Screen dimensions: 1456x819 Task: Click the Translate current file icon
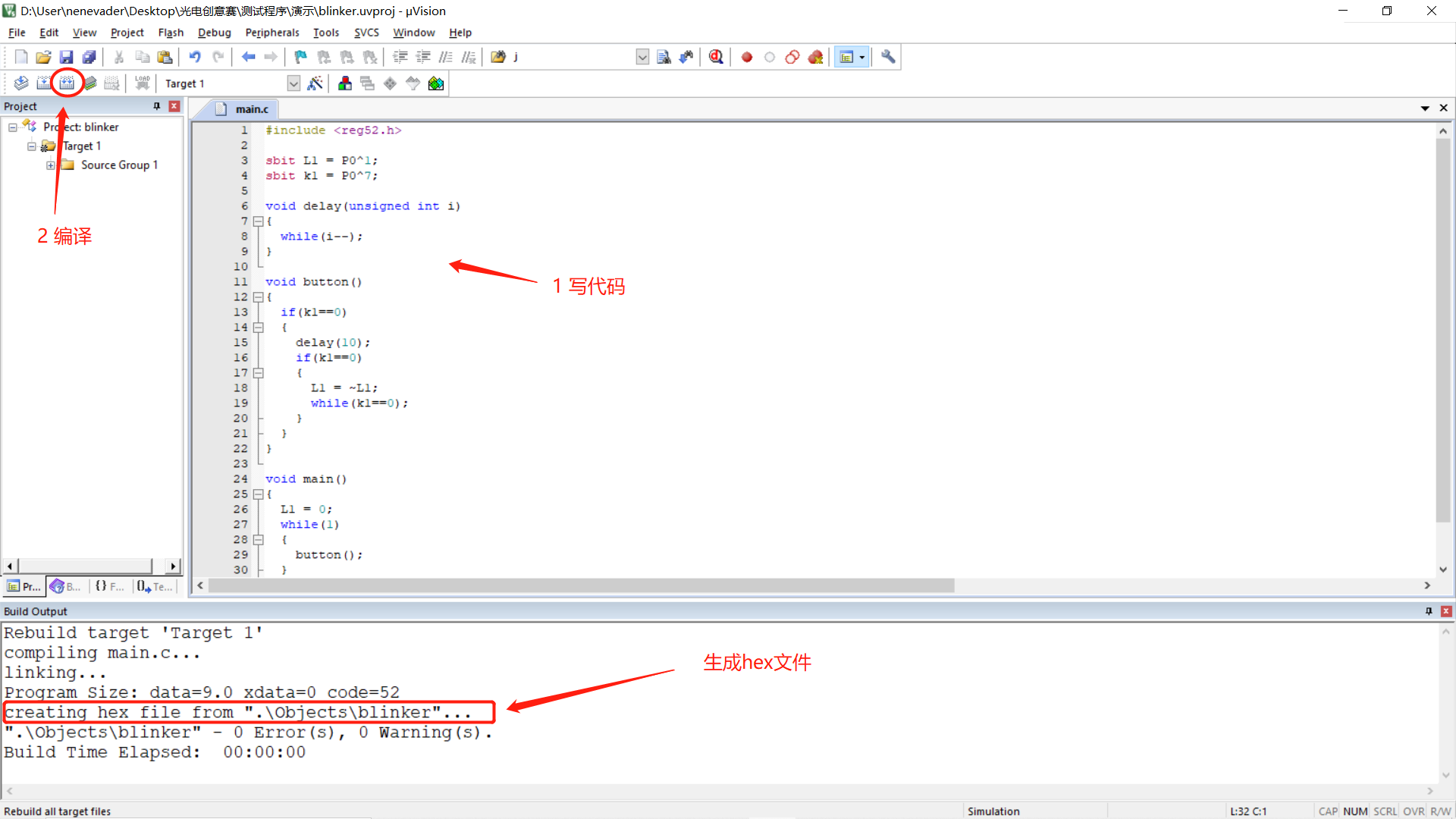pyautogui.click(x=21, y=83)
